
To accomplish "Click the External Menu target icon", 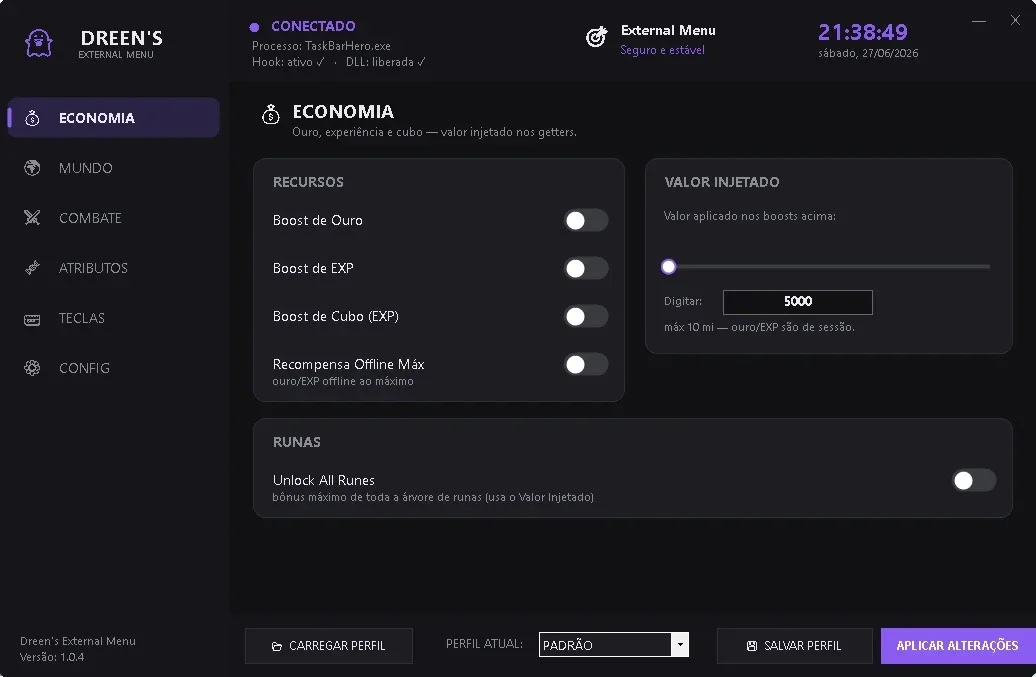I will coord(597,37).
